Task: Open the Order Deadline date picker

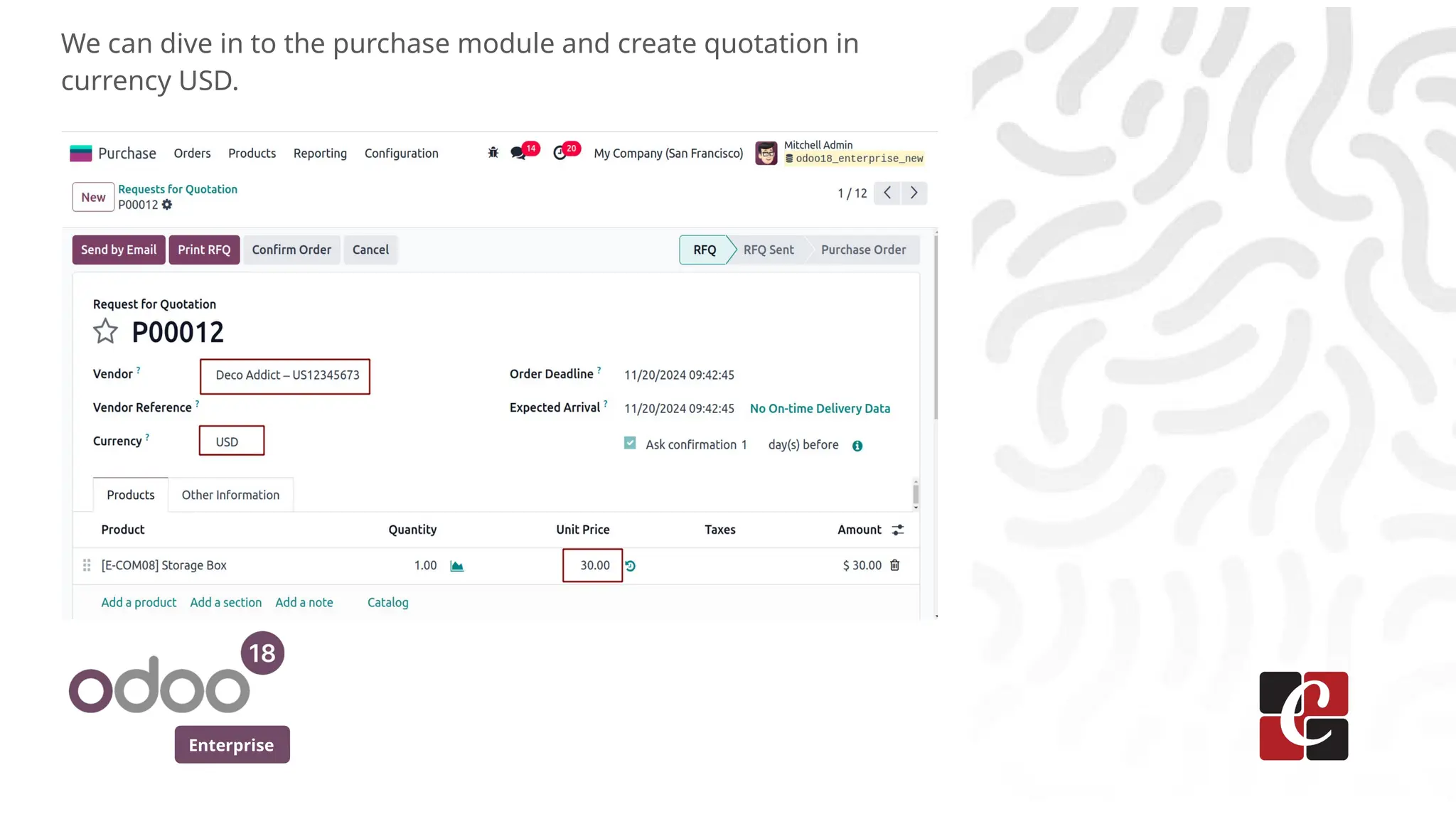Action: click(x=680, y=375)
